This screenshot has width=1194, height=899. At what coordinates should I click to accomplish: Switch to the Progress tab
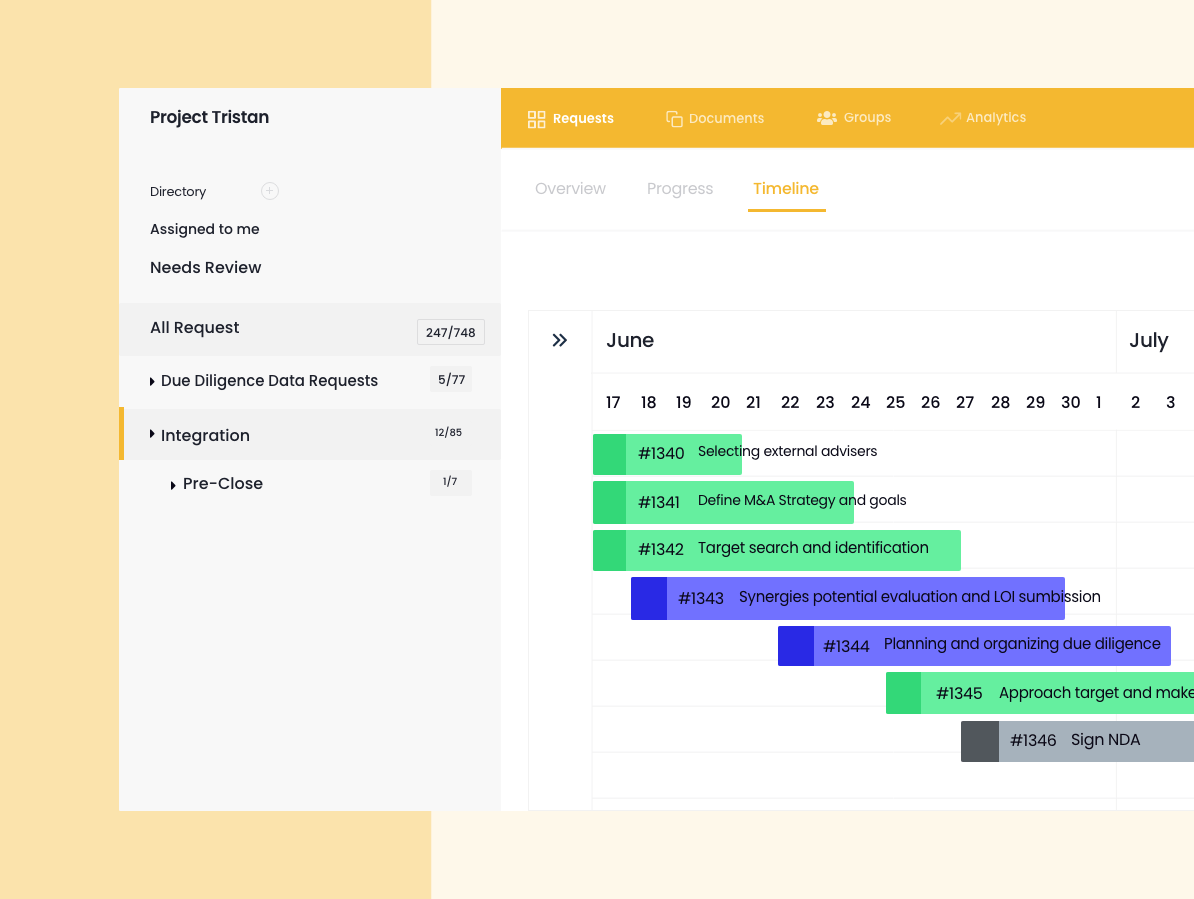coord(680,189)
